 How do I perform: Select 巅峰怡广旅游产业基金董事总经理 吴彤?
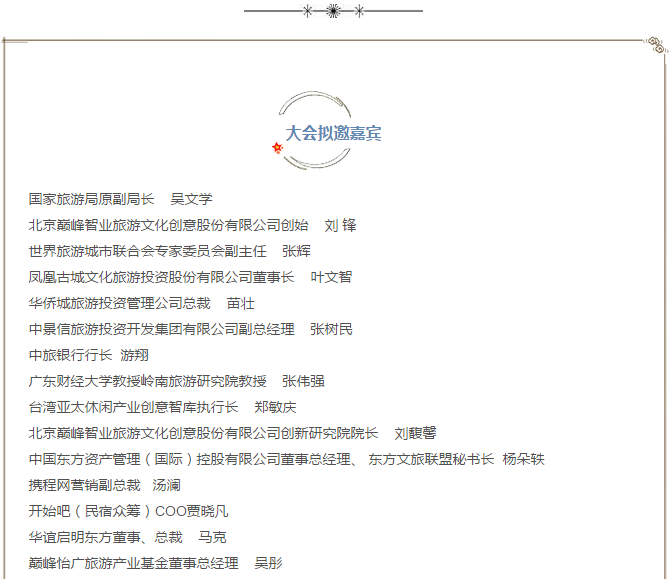point(156,564)
